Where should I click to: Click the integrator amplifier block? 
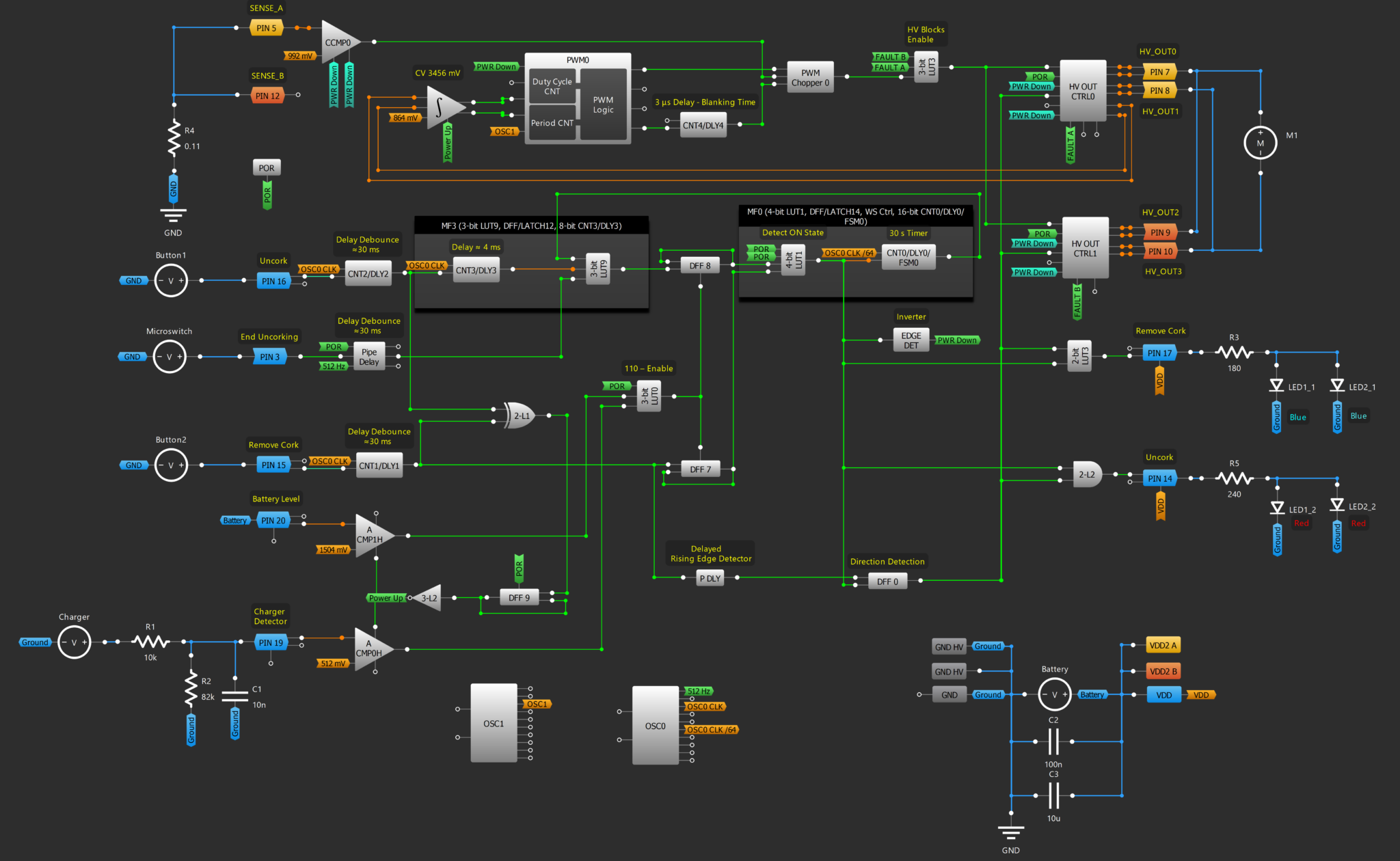tap(442, 107)
